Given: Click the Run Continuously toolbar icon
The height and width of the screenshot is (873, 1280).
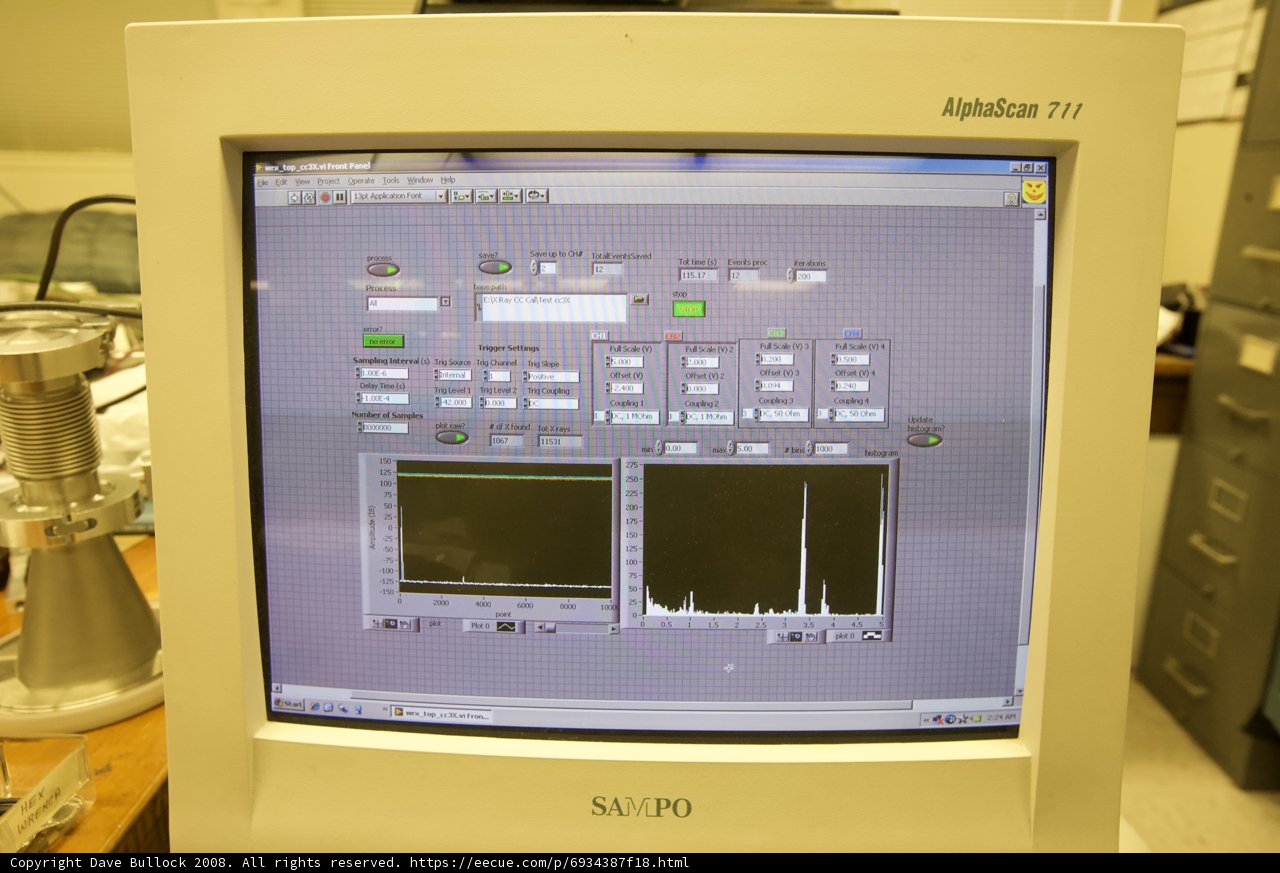Looking at the screenshot, I should (309, 197).
